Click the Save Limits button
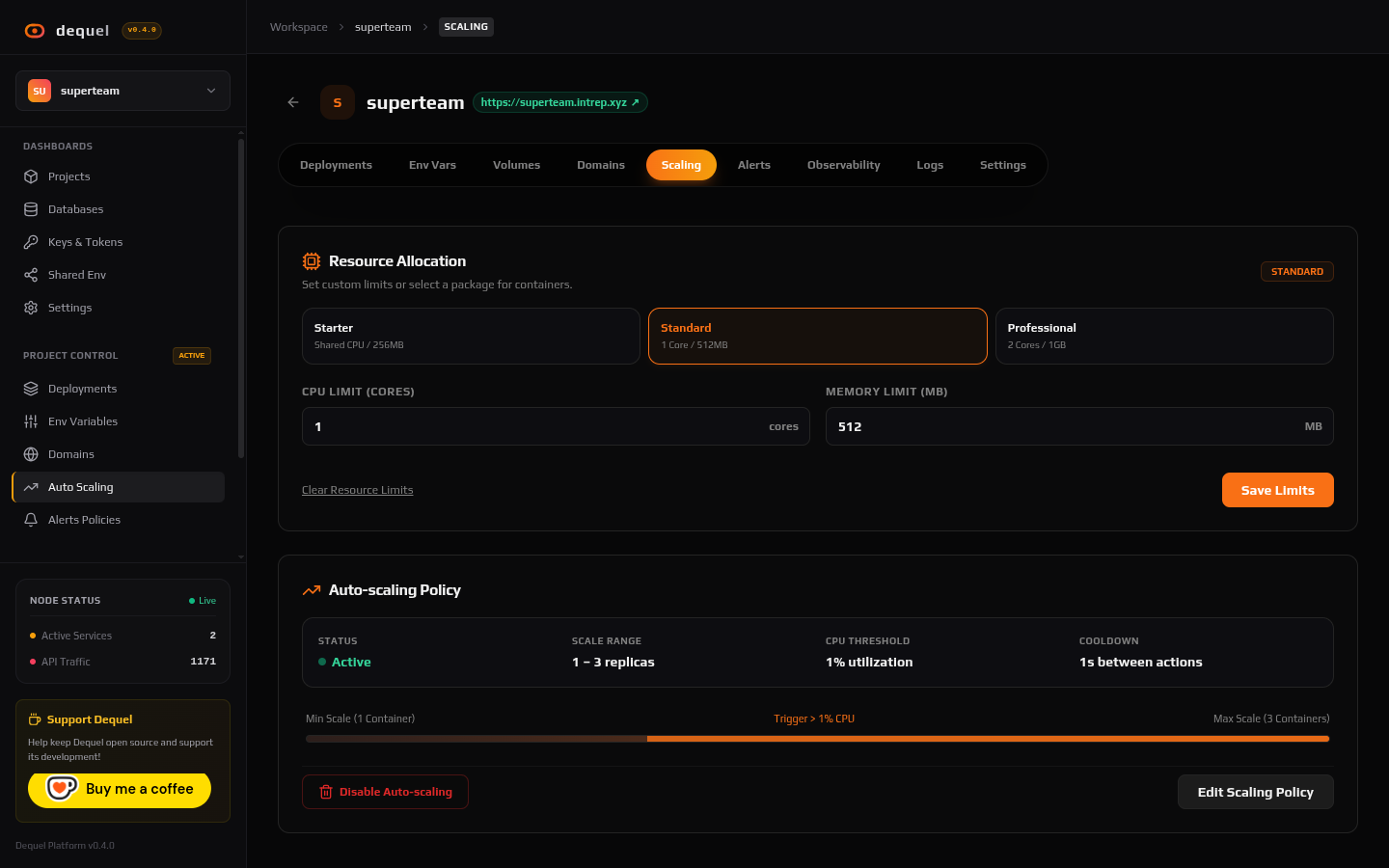 (x=1278, y=490)
